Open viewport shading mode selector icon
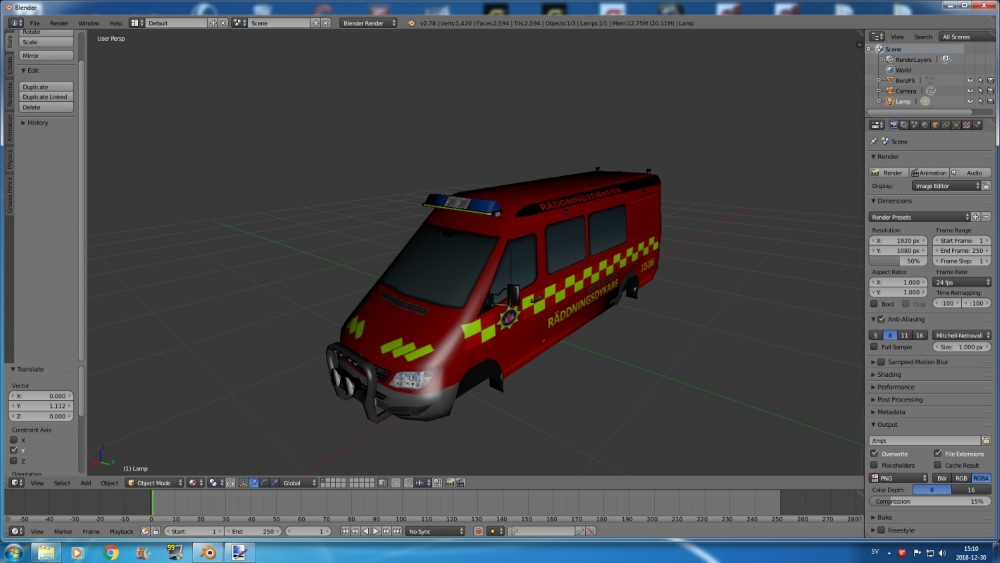 point(194,483)
